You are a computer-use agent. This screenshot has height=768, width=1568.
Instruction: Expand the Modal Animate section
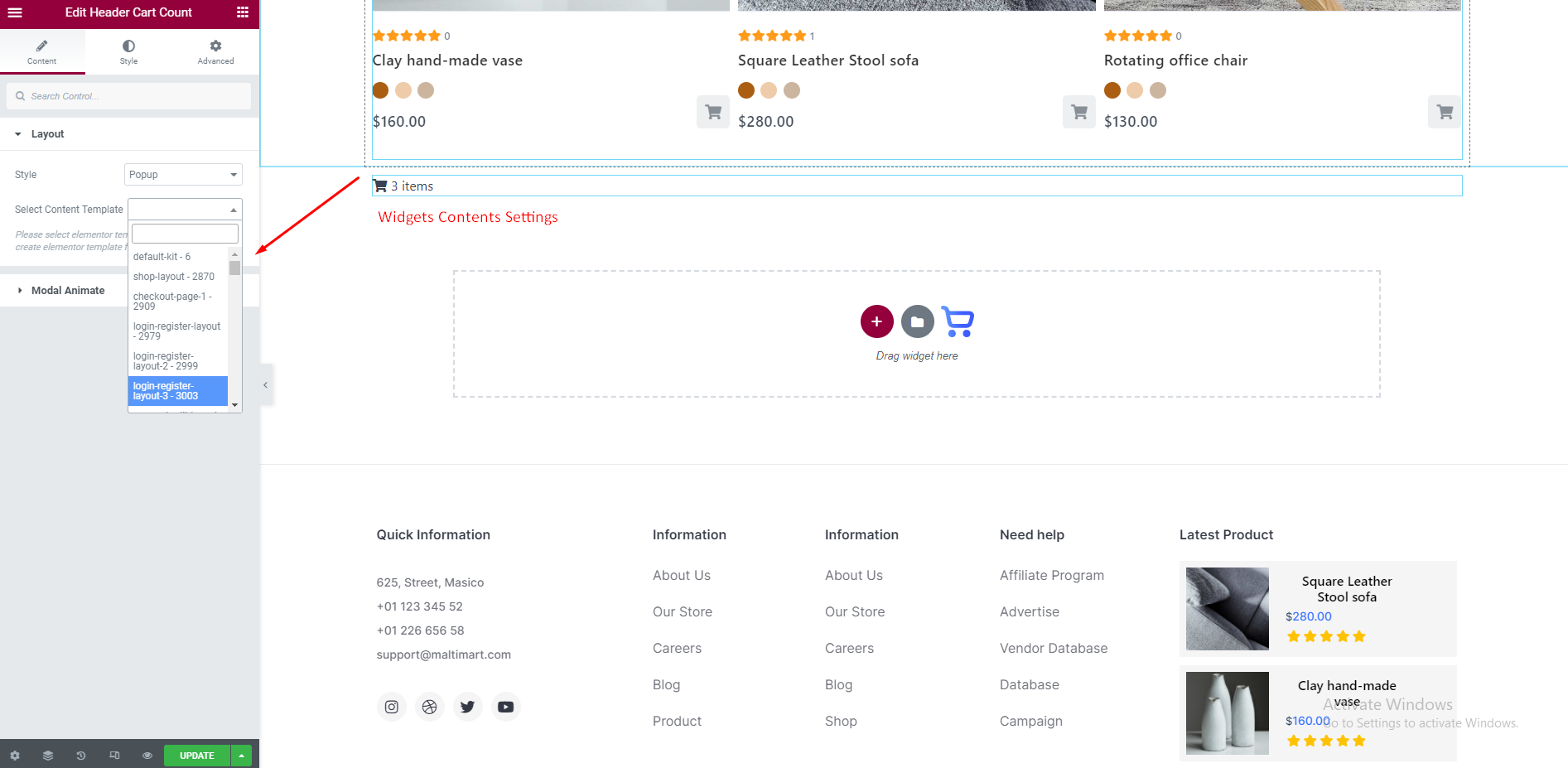68,291
